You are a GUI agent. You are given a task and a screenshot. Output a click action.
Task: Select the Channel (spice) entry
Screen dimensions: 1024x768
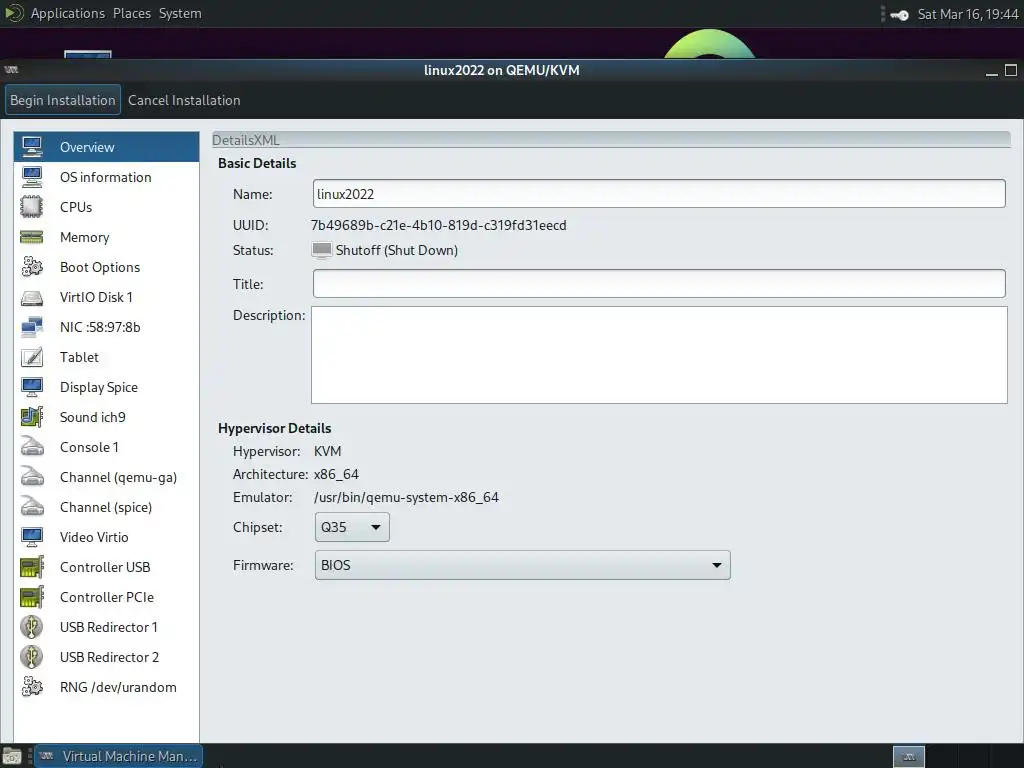(106, 507)
